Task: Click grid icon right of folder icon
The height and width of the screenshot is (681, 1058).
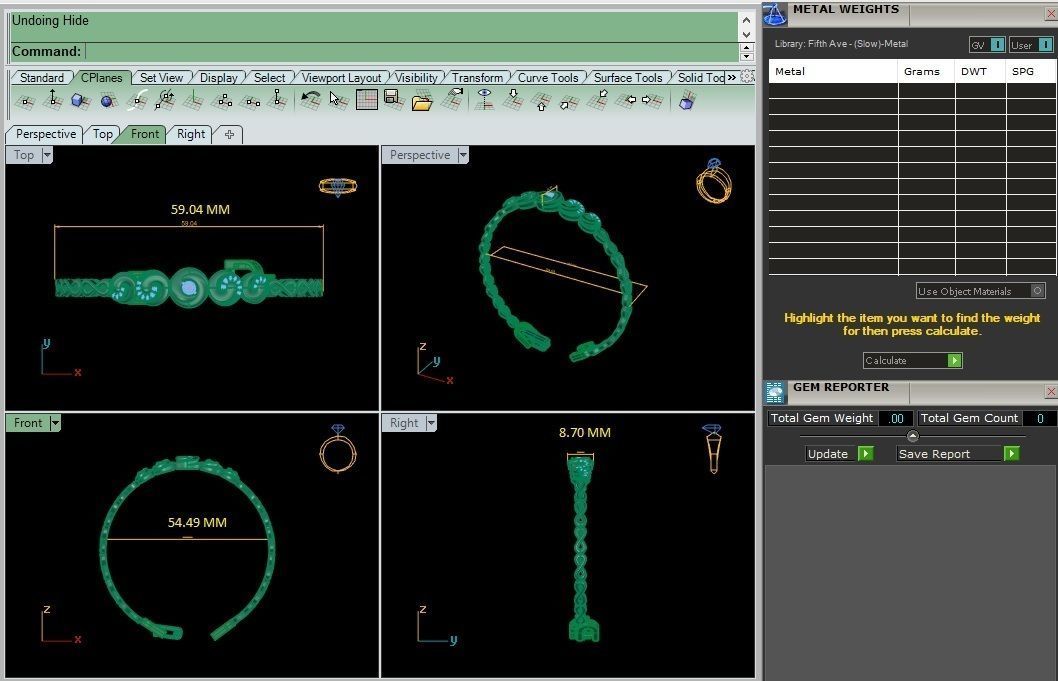Action: point(451,100)
